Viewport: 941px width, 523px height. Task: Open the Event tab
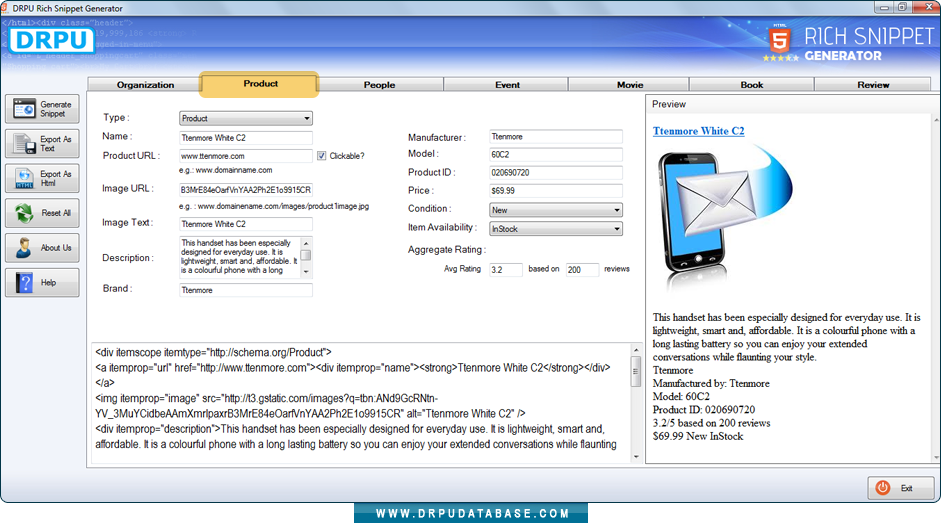pos(507,85)
